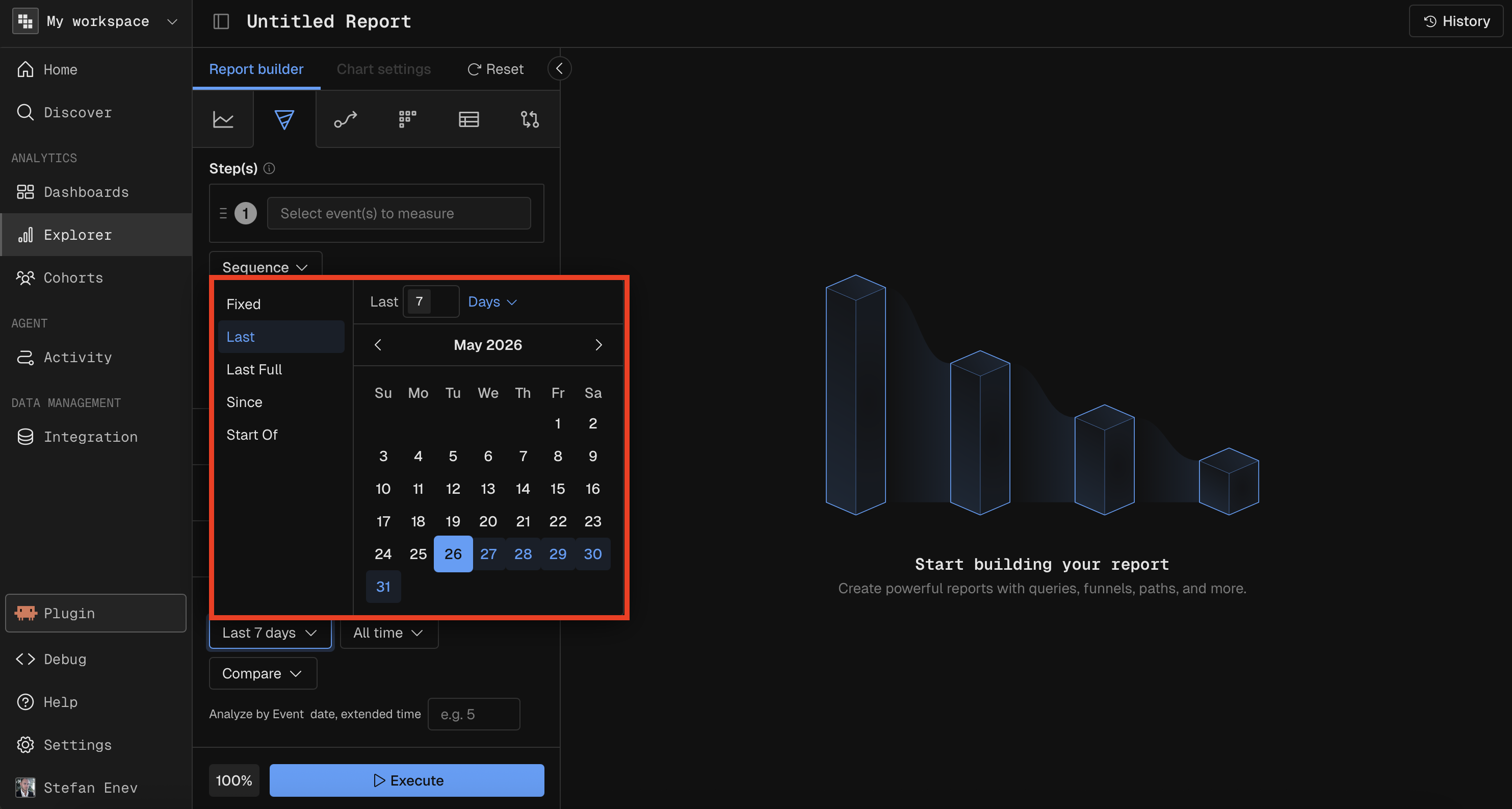Open Settings in the sidebar
1512x809 pixels.
96,745
